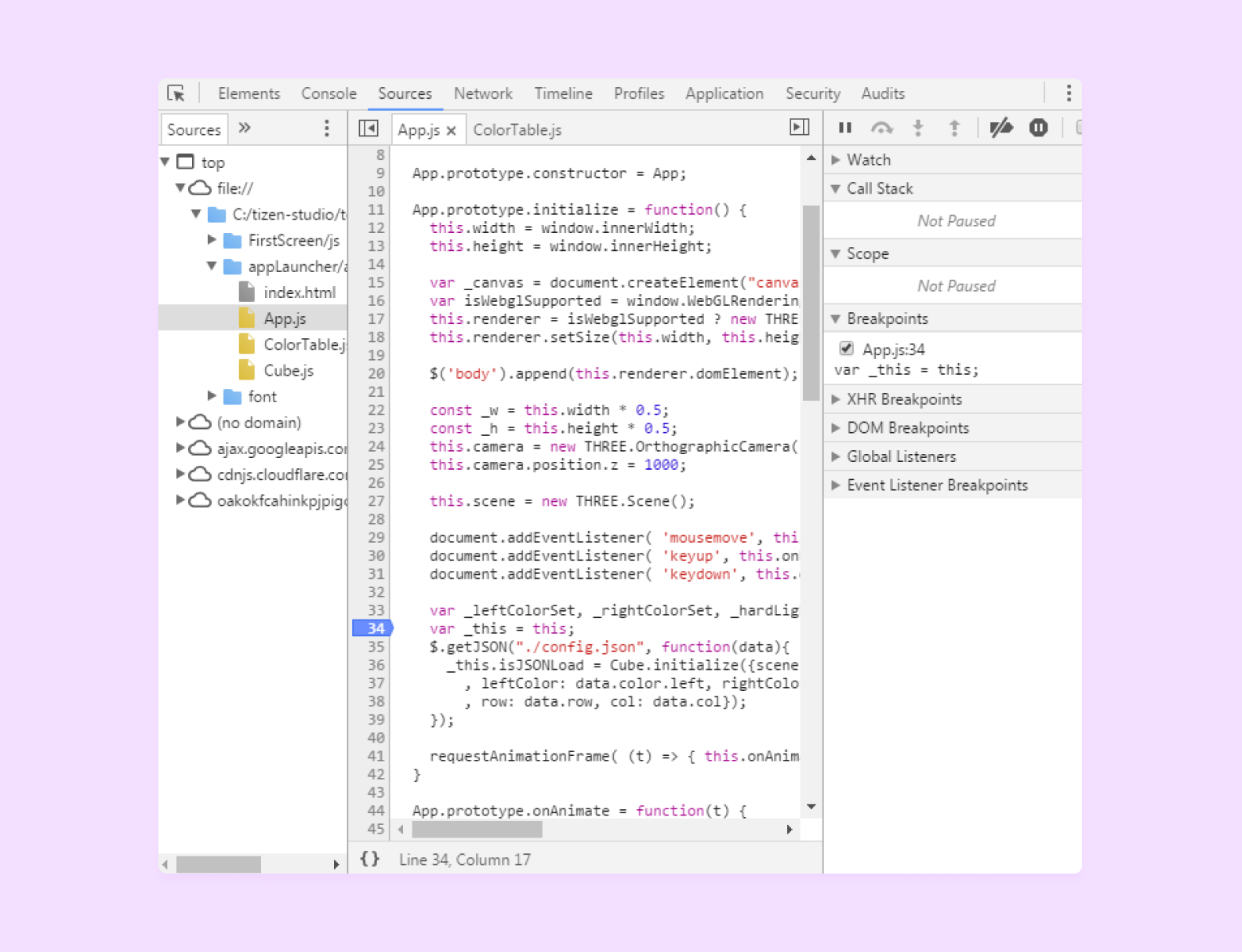Close the App.js editor tab
This screenshot has width=1242, height=952.
pos(452,131)
